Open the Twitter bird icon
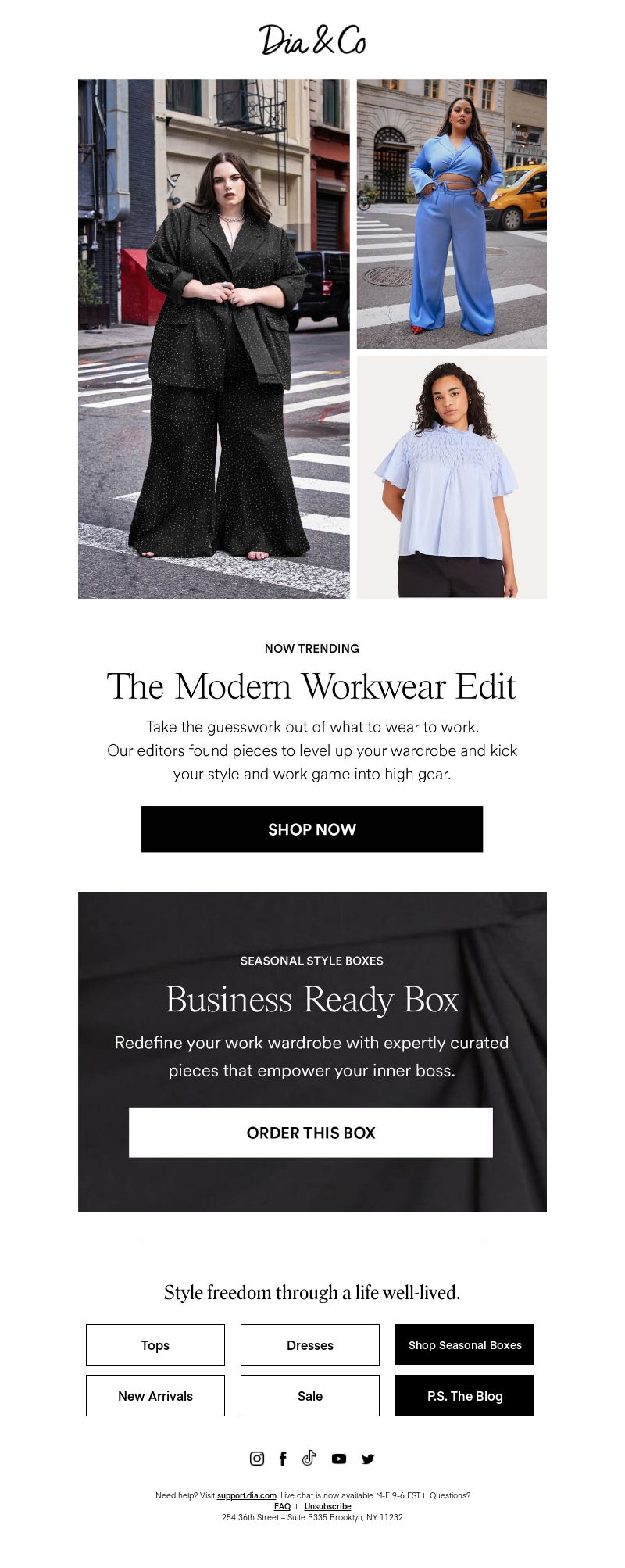This screenshot has height=1568, width=625. [x=368, y=1459]
